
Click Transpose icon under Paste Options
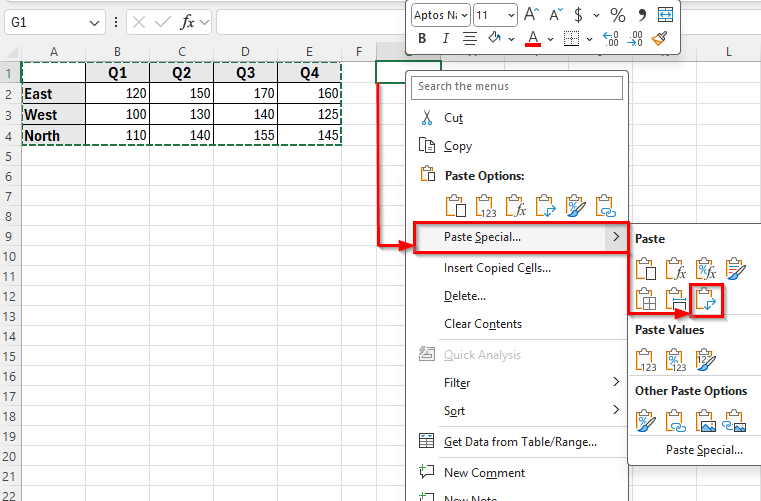546,206
